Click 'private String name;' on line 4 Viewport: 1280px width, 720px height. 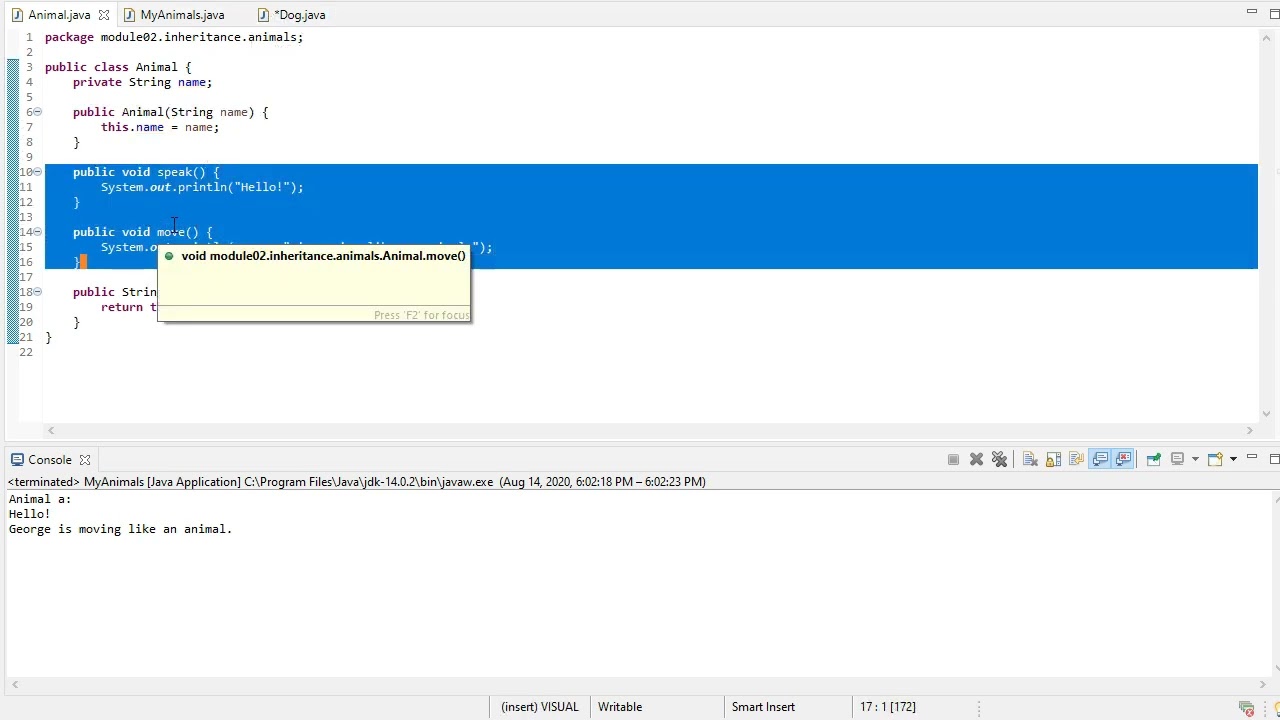click(142, 82)
